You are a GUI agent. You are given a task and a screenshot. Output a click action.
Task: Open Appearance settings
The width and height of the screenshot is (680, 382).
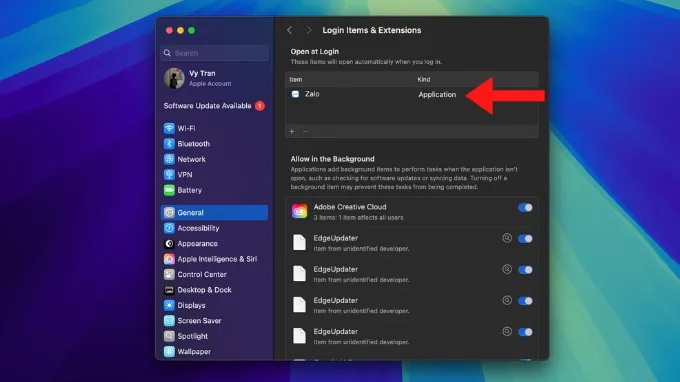click(x=215, y=244)
